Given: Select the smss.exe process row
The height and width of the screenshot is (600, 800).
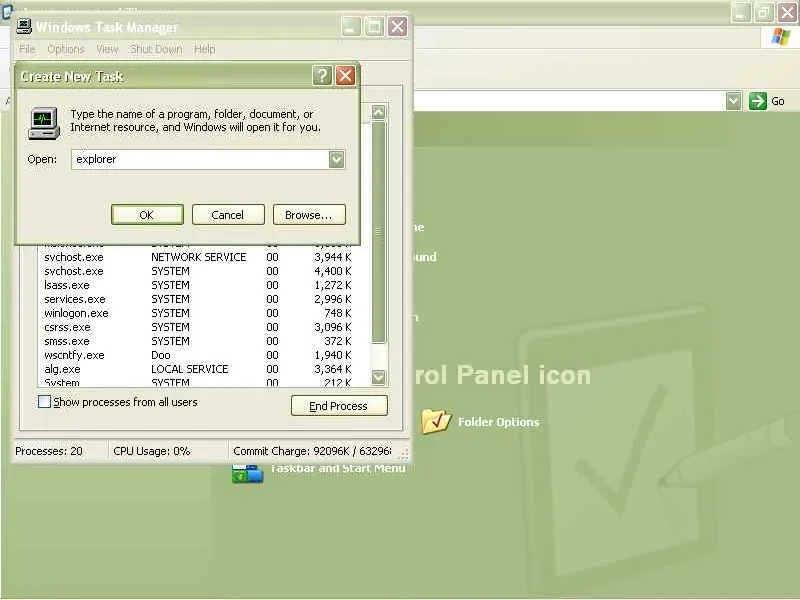Looking at the screenshot, I should tap(198, 341).
